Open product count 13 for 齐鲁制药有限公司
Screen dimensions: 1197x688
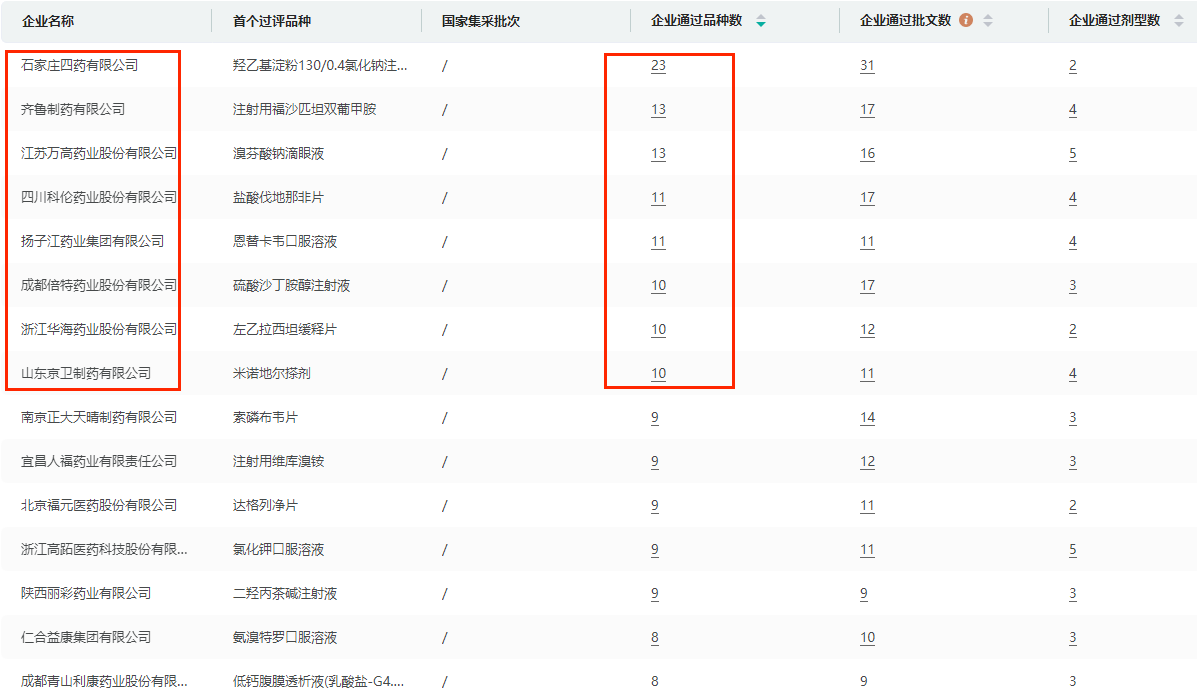point(658,110)
